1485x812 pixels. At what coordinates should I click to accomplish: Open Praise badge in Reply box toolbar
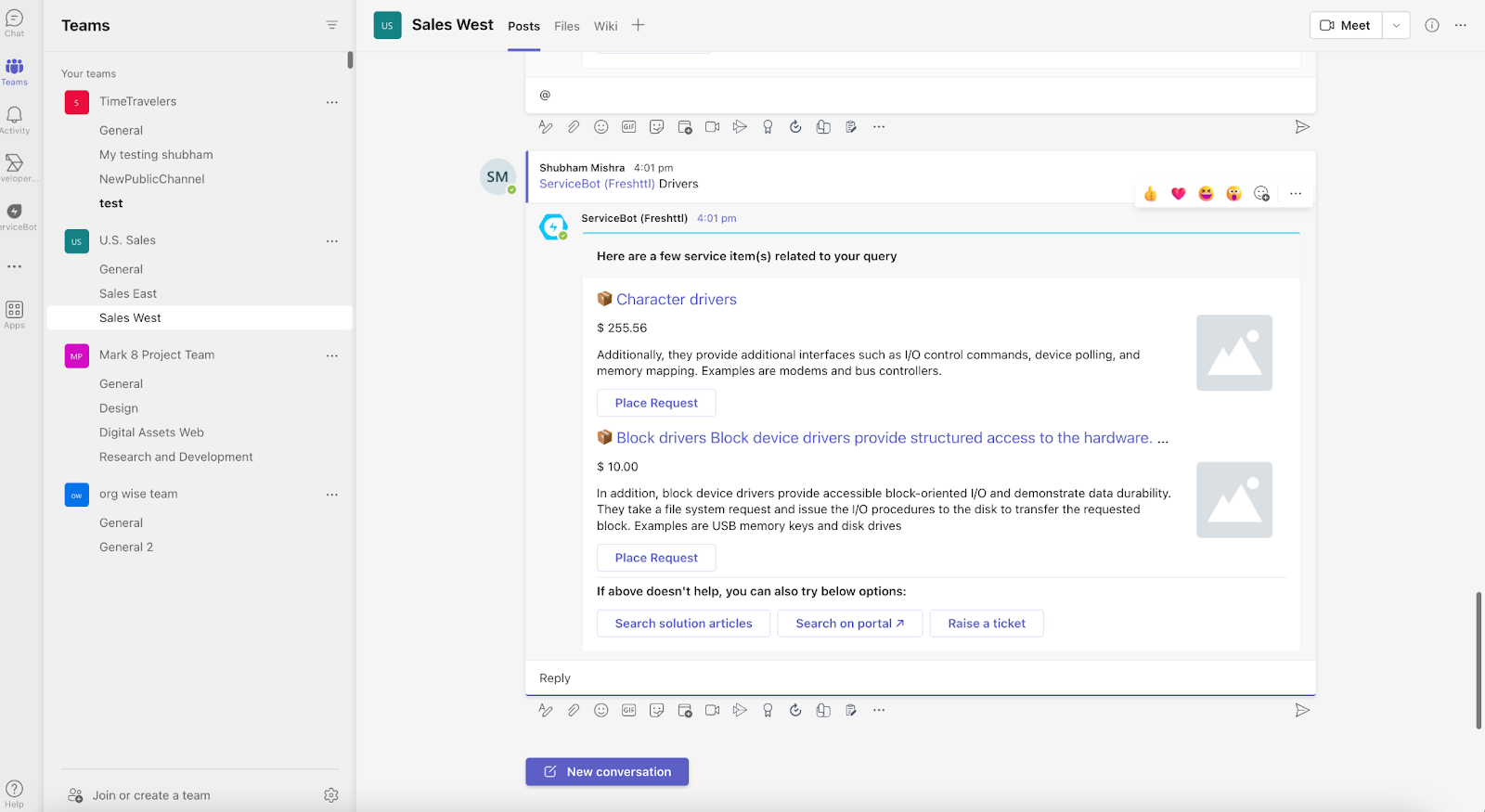click(x=768, y=710)
